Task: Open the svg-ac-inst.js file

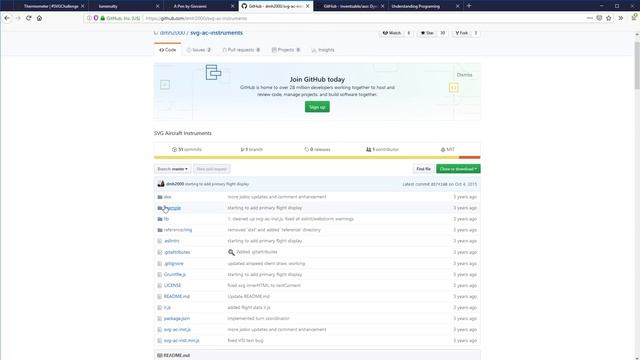Action: 177,330
